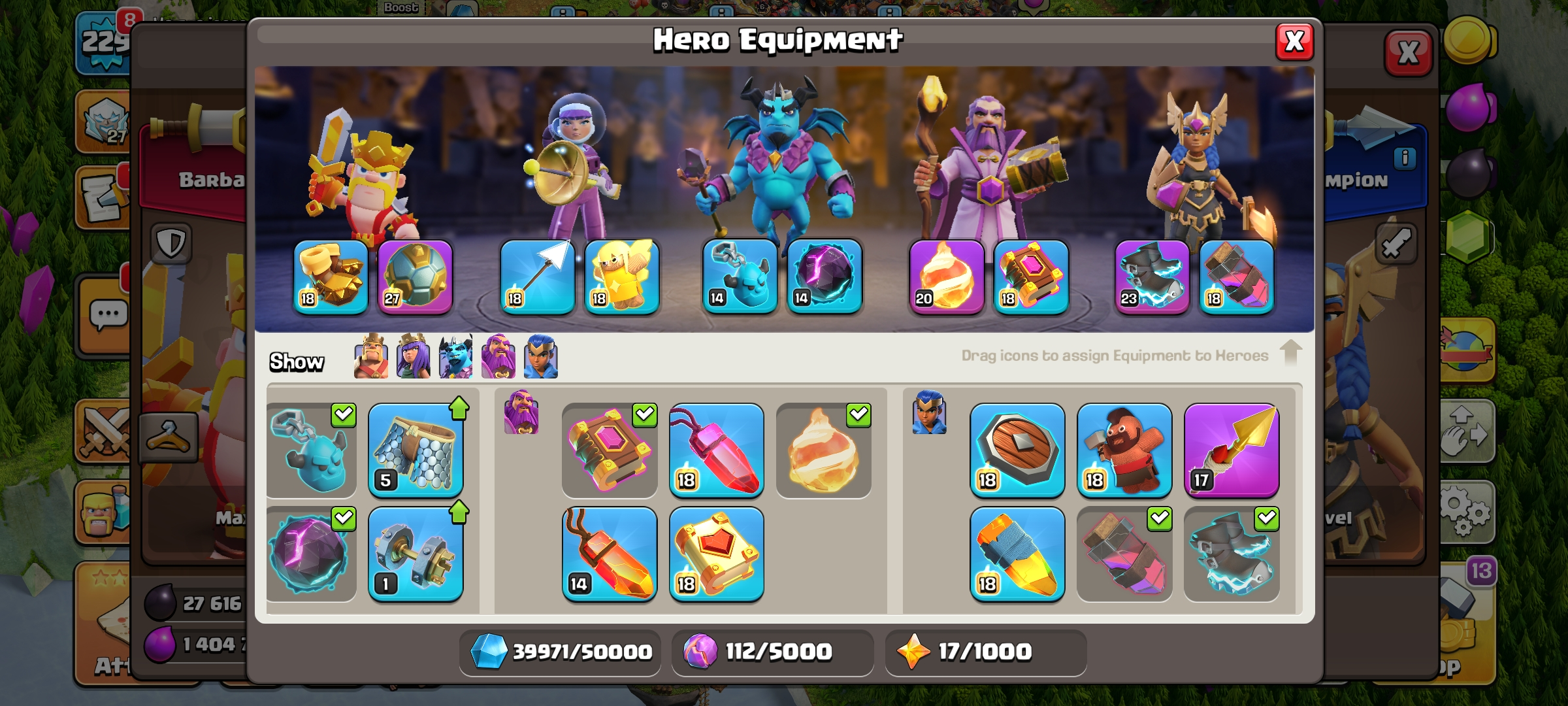
Task: Select the level 17 Rocket Spear equipment
Action: (1232, 450)
